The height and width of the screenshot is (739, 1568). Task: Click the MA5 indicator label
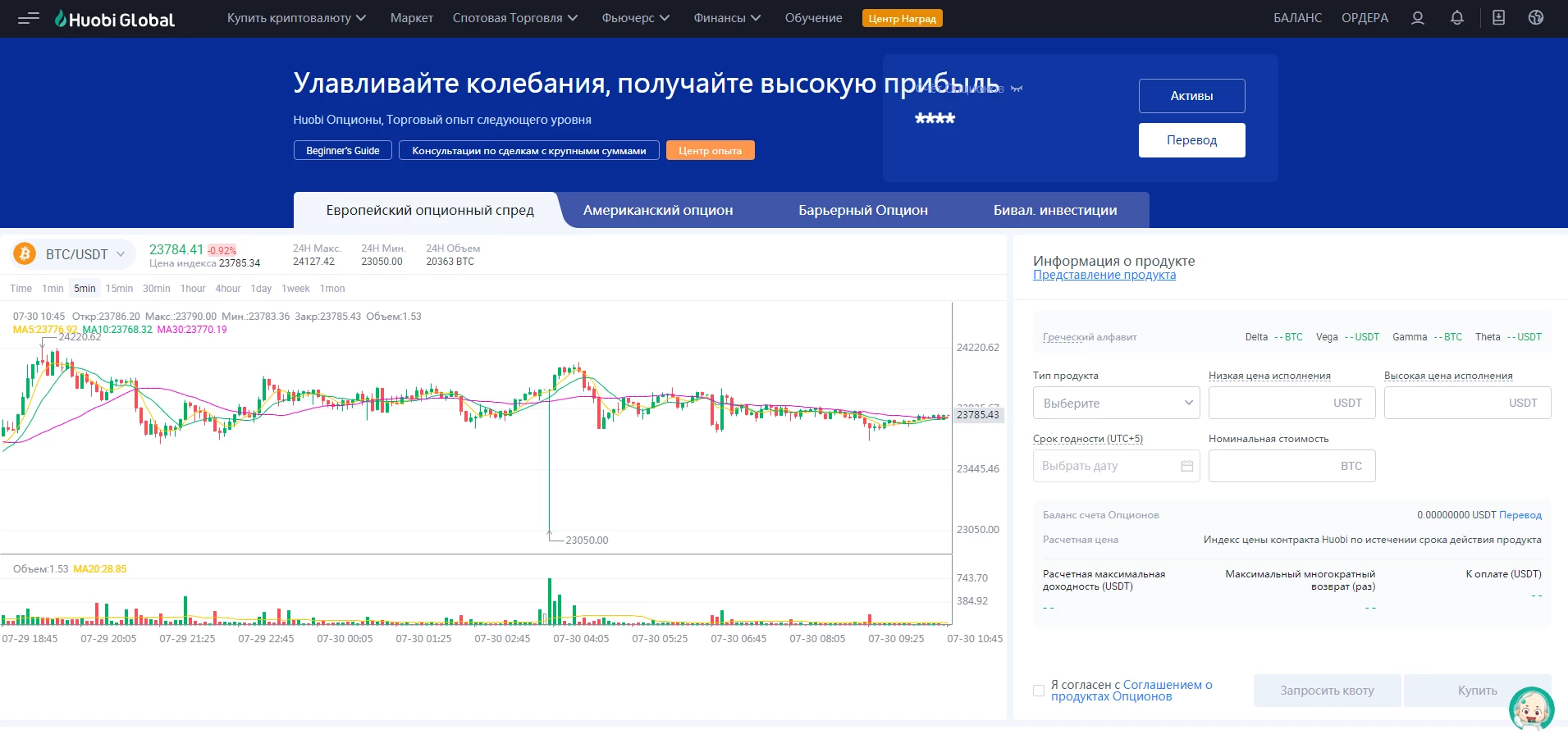click(x=45, y=330)
